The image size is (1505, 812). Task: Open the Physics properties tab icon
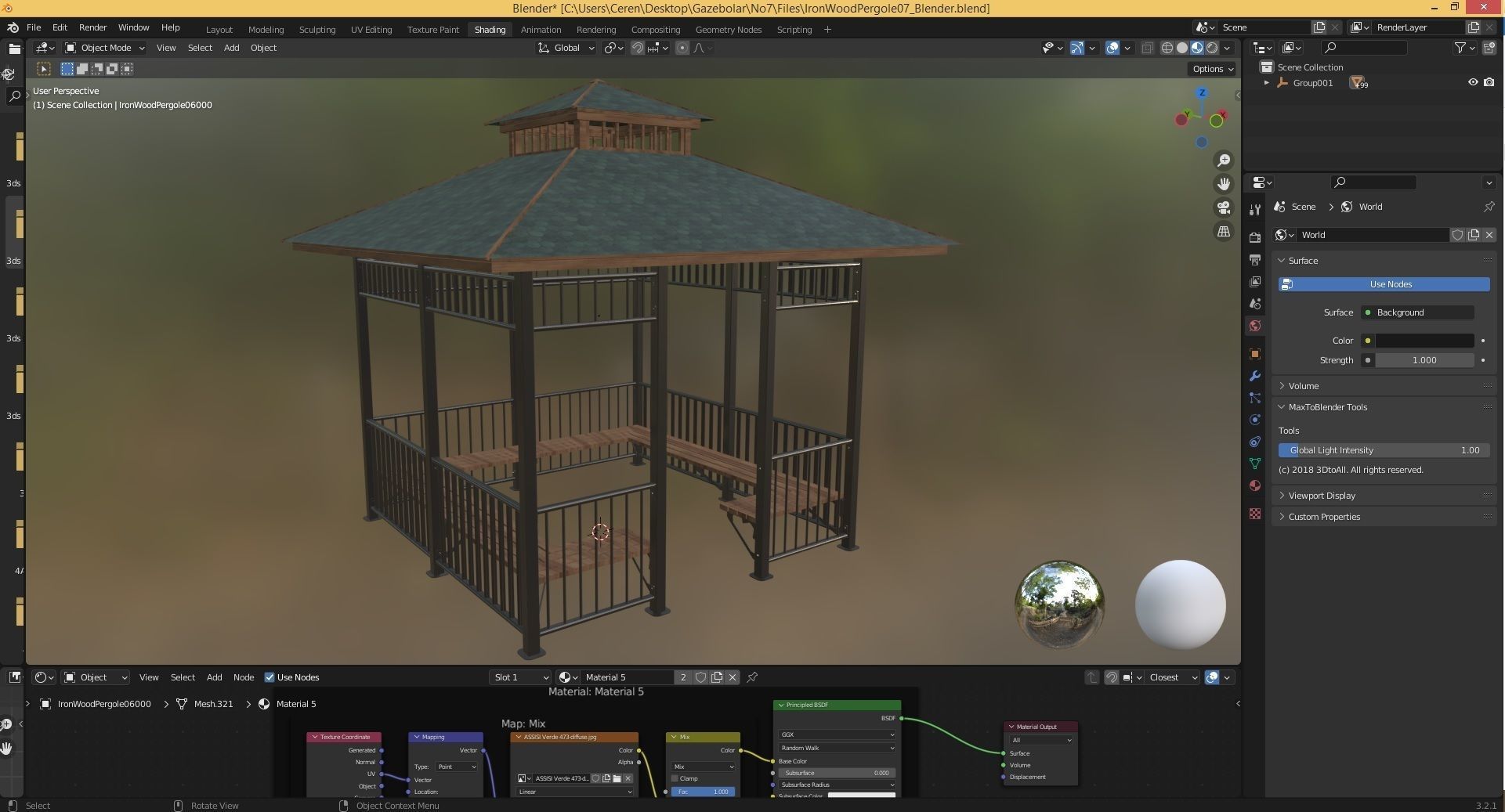[x=1255, y=420]
